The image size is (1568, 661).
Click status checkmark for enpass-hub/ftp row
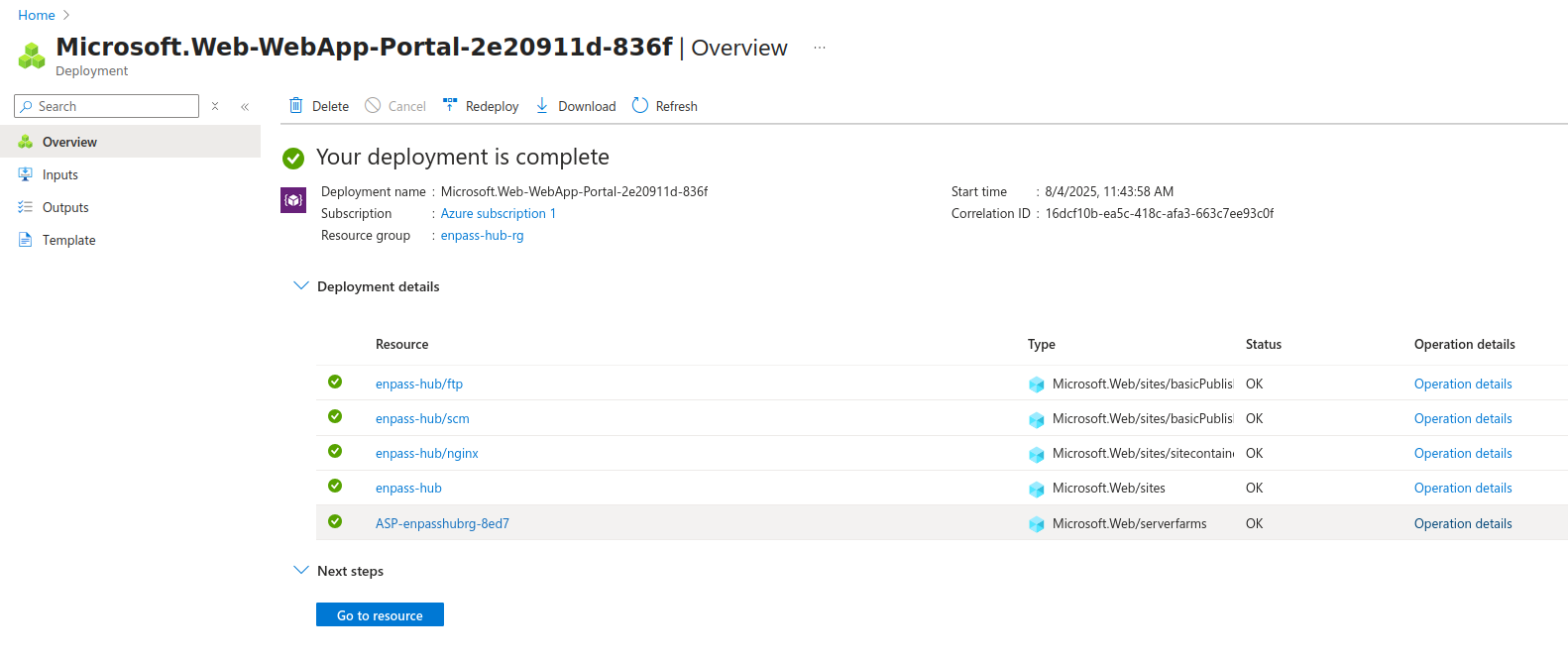tap(335, 382)
